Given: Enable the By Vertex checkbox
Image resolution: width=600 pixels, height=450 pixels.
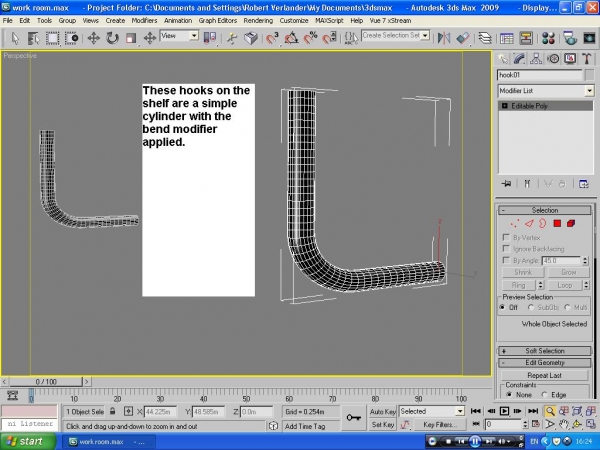Looking at the screenshot, I should (506, 237).
